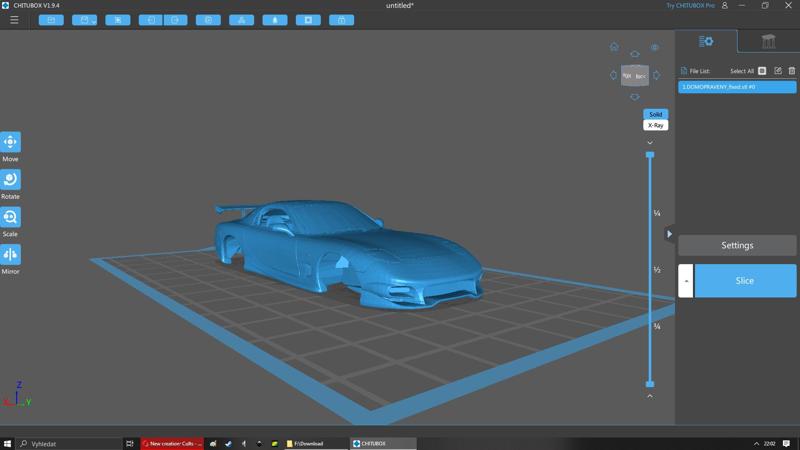Click the Open file toolbar button
The image size is (800, 450).
pyautogui.click(x=51, y=20)
